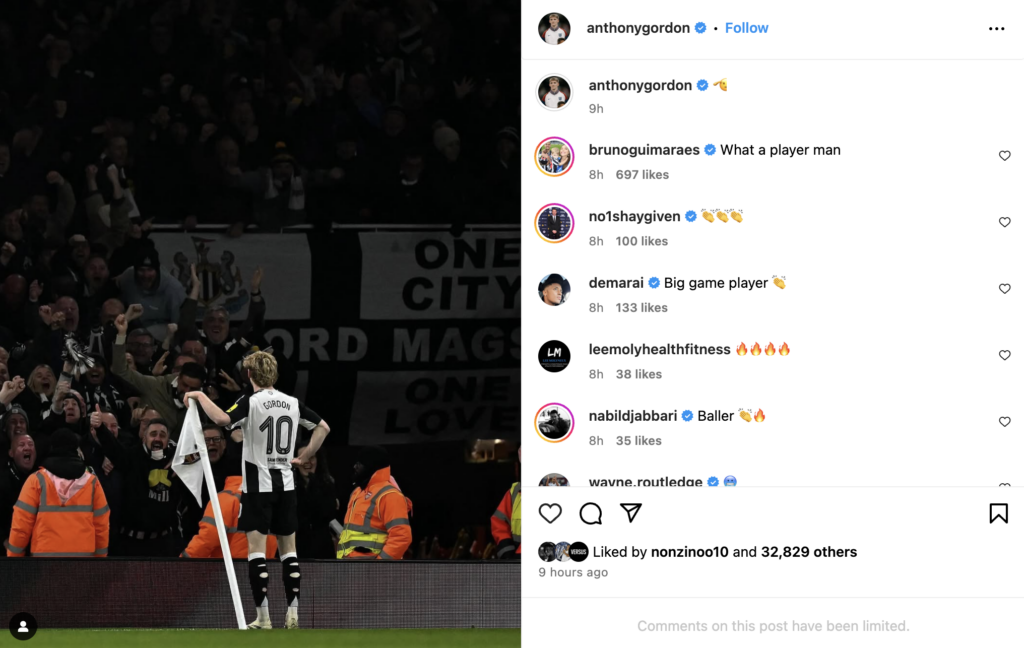1024x648 pixels.
Task: Share the post via paper plane icon
Action: 631,513
